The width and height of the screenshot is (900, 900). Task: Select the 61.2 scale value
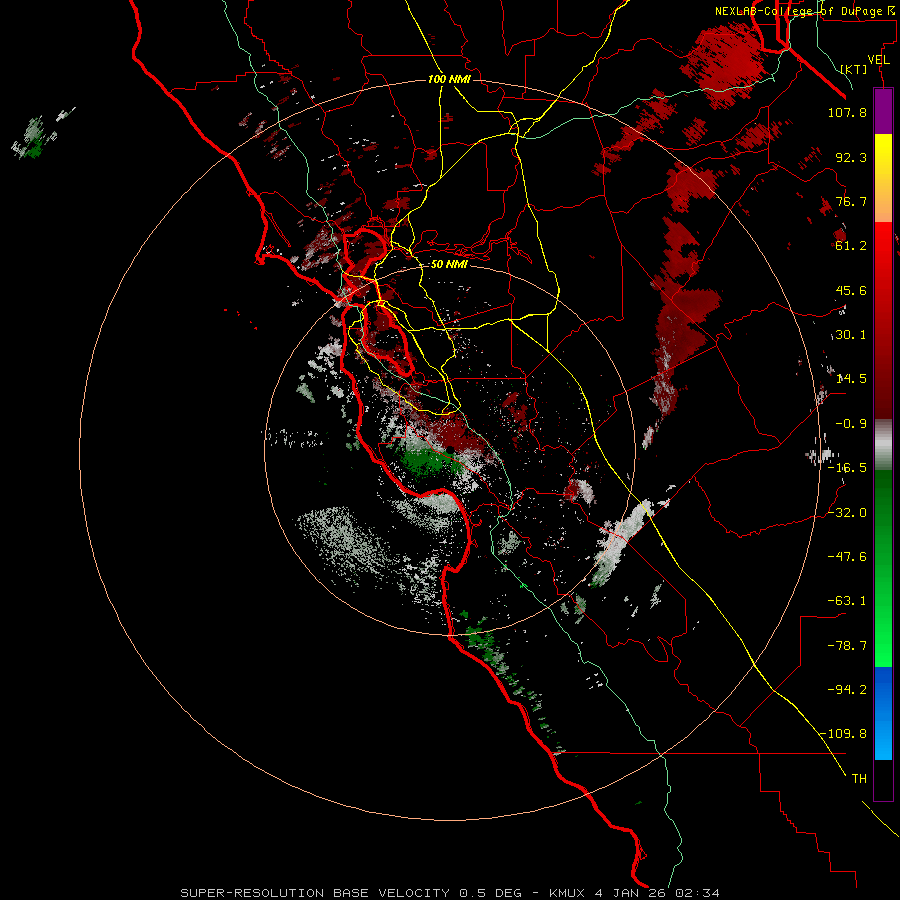[x=851, y=246]
